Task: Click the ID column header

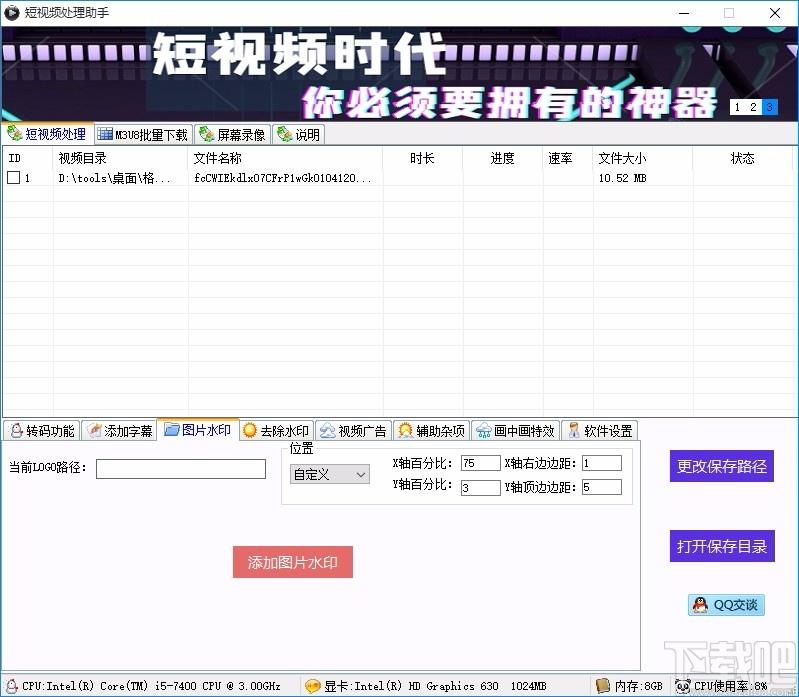Action: [x=28, y=158]
